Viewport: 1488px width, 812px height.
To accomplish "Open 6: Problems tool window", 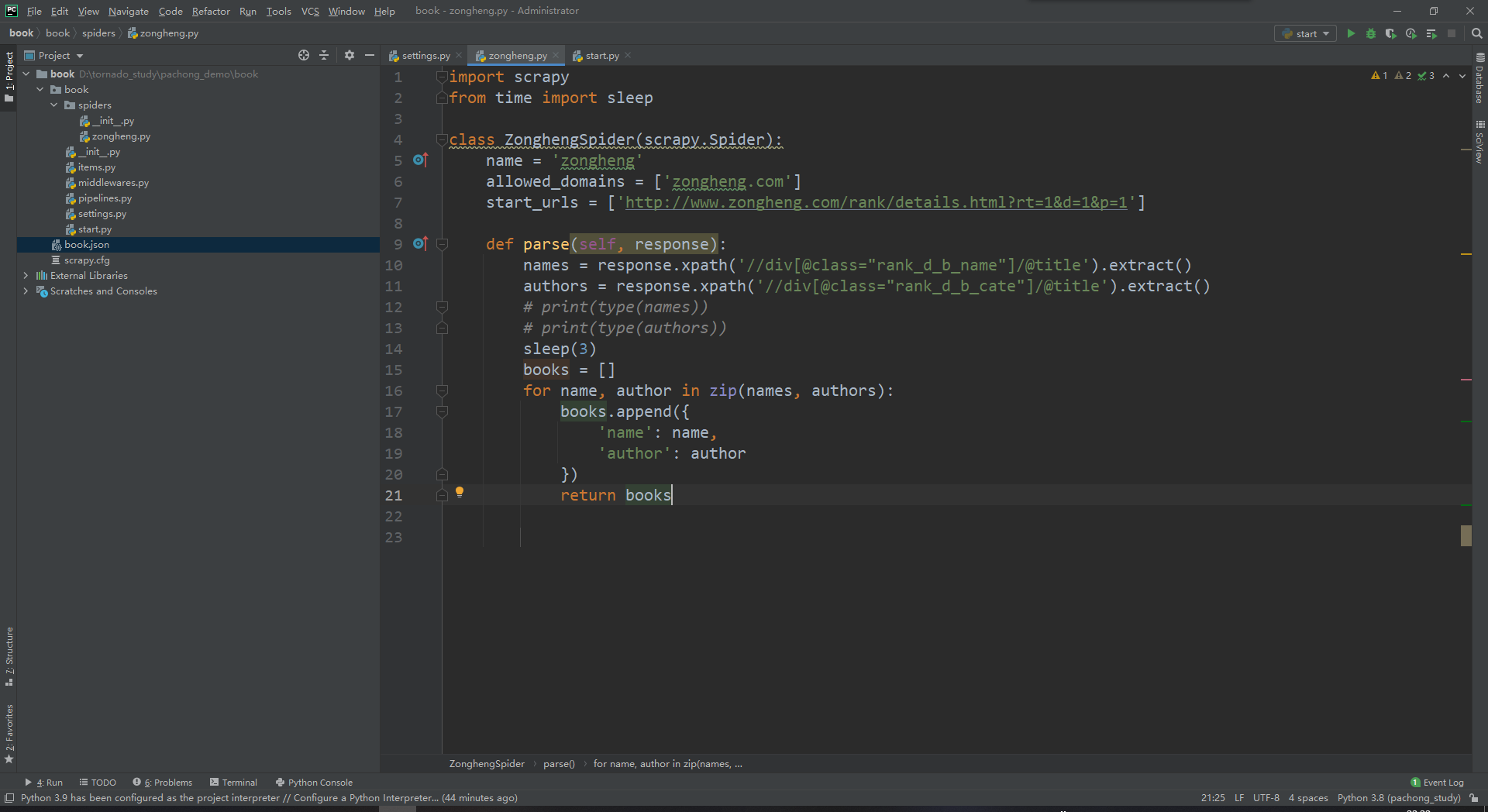I will pos(162,783).
